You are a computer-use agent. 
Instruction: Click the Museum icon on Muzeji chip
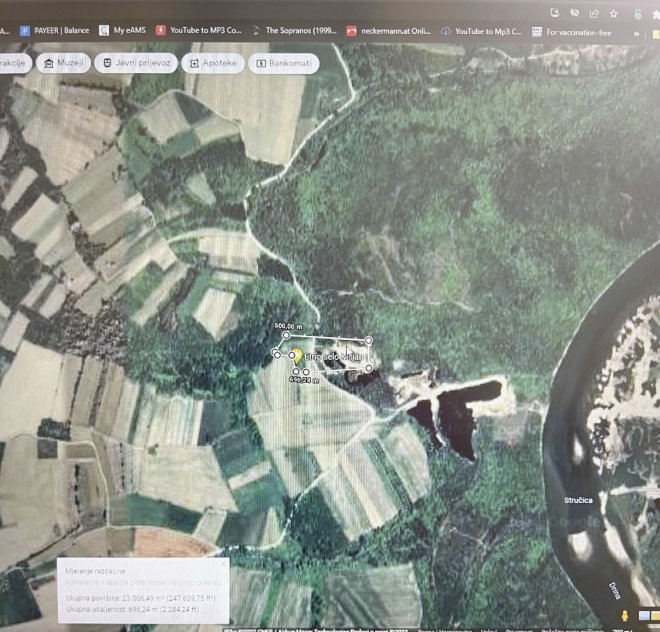[47, 63]
